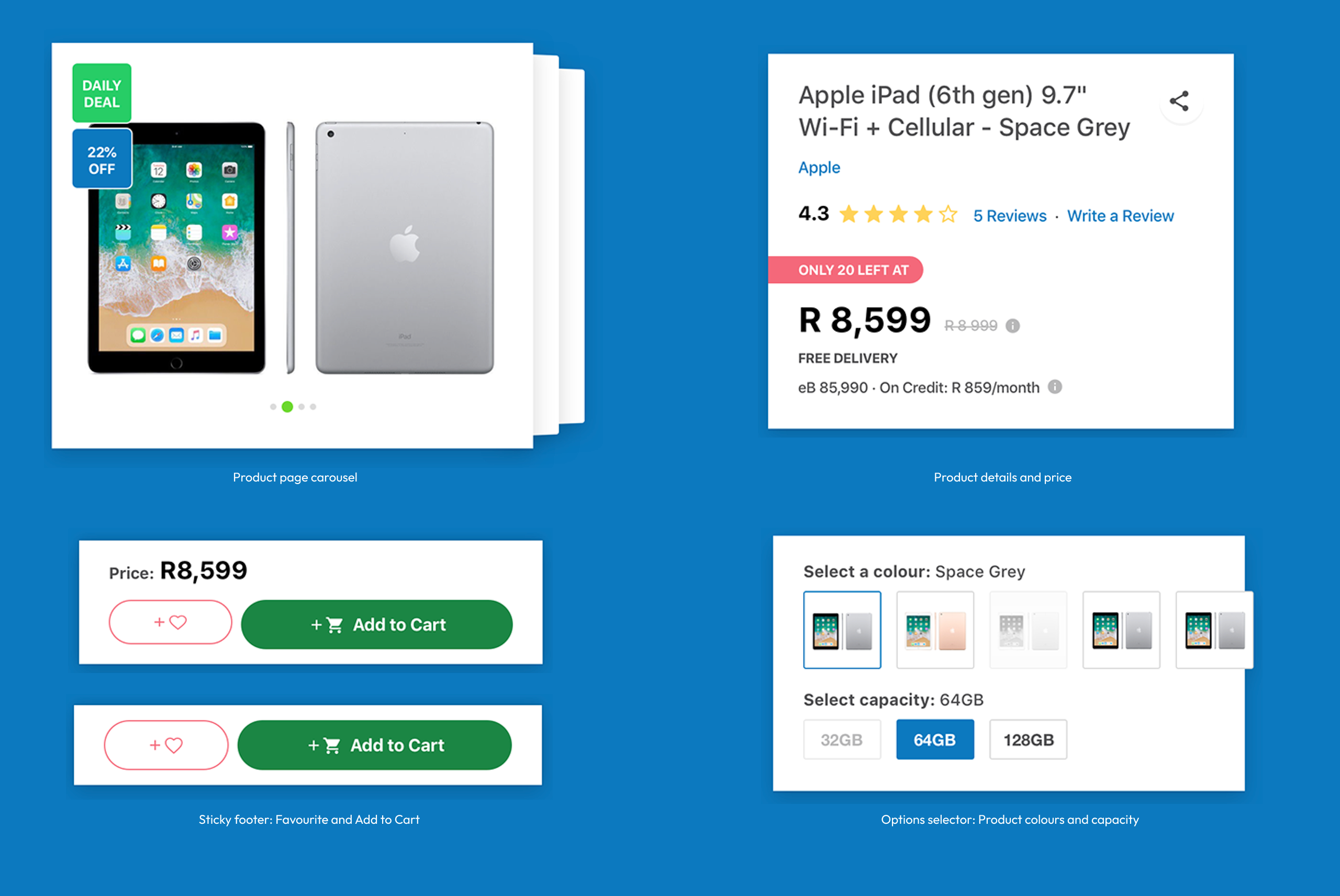Jump to the first carousel dot
Viewport: 1340px width, 896px height.
[273, 407]
